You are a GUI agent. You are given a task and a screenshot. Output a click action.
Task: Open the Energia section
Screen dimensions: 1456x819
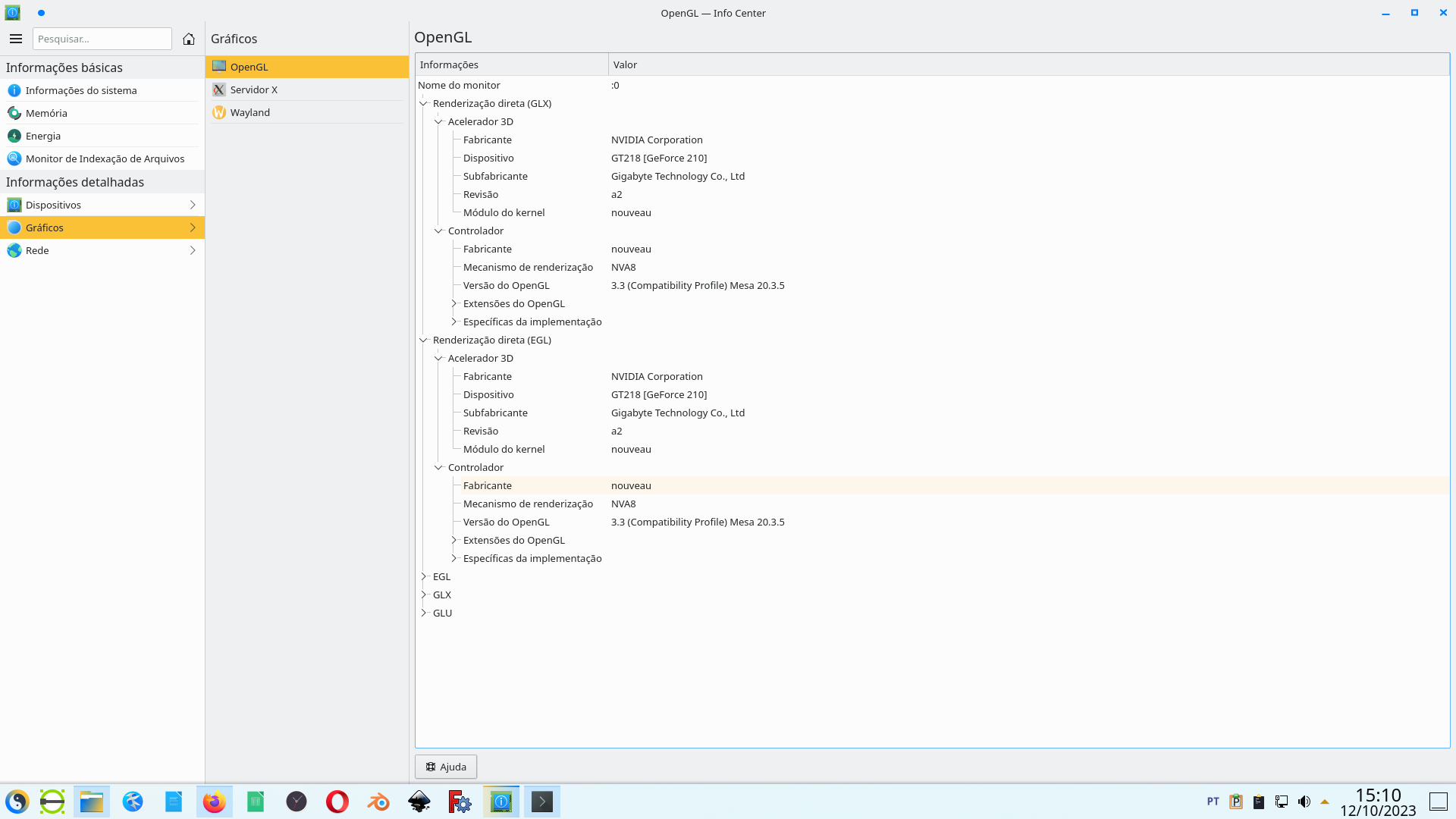point(102,136)
